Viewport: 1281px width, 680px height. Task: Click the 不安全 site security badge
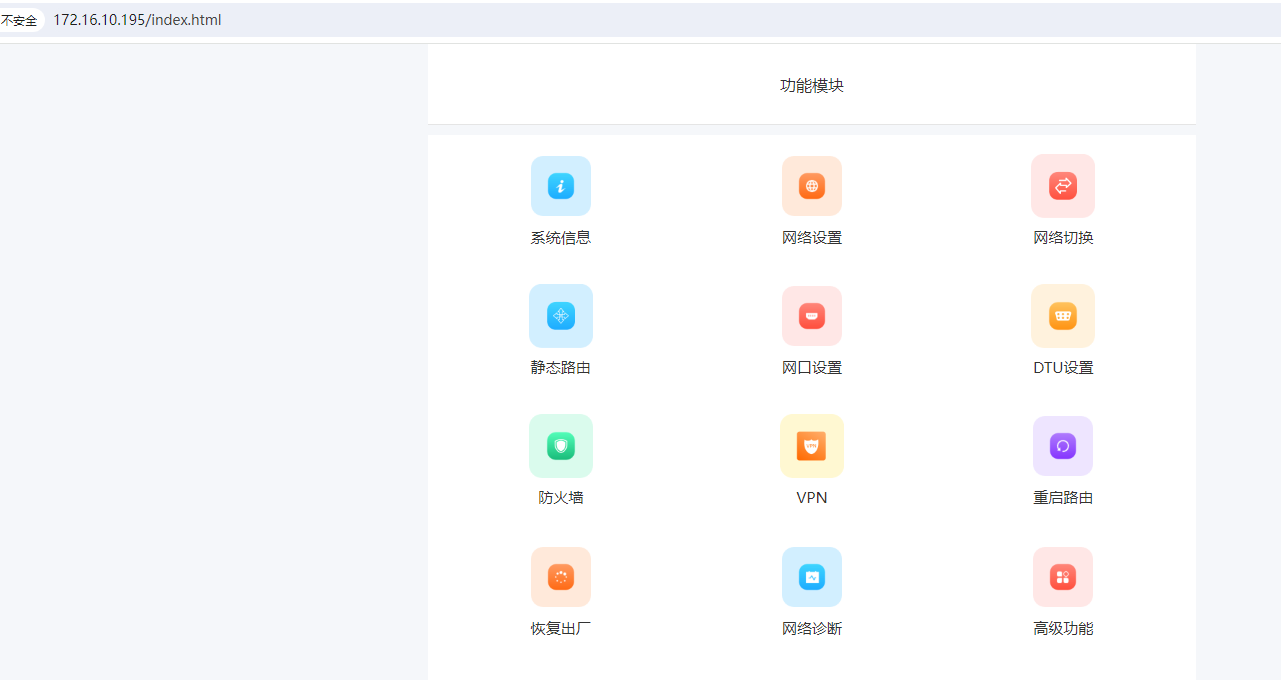tap(19, 20)
